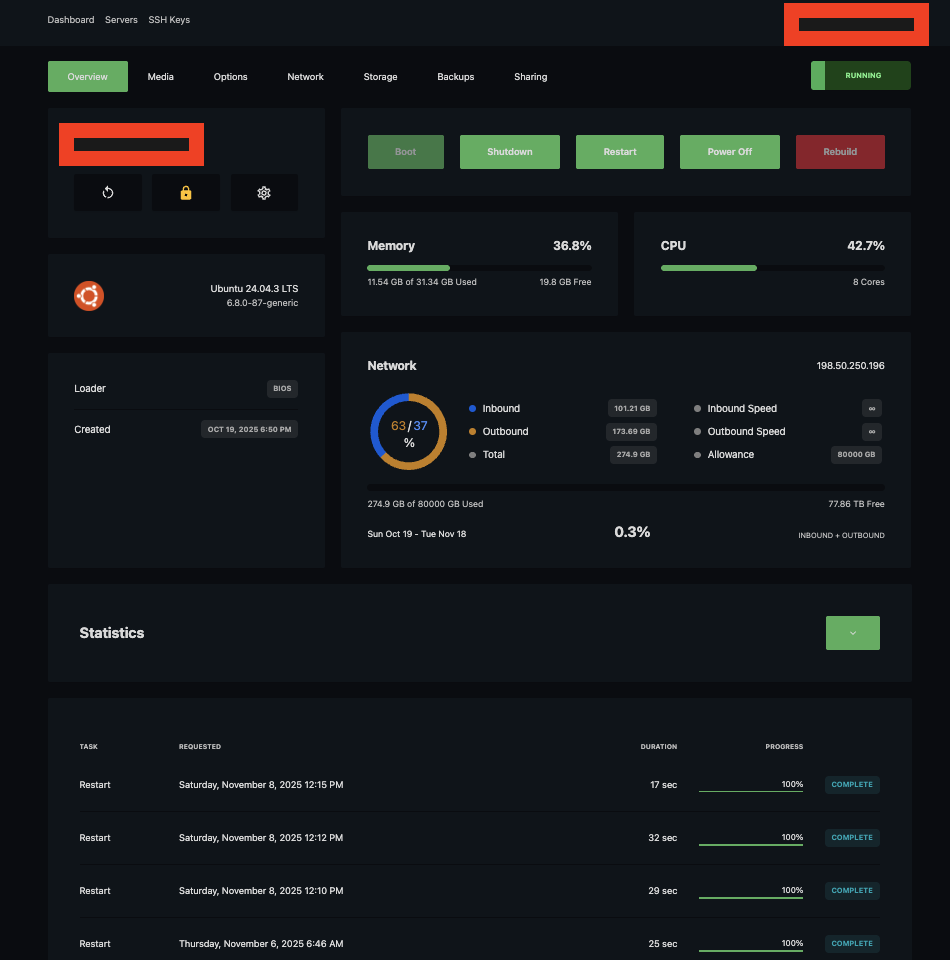Click the RUNNING status badge
This screenshot has height=960, width=950.
[x=861, y=75]
